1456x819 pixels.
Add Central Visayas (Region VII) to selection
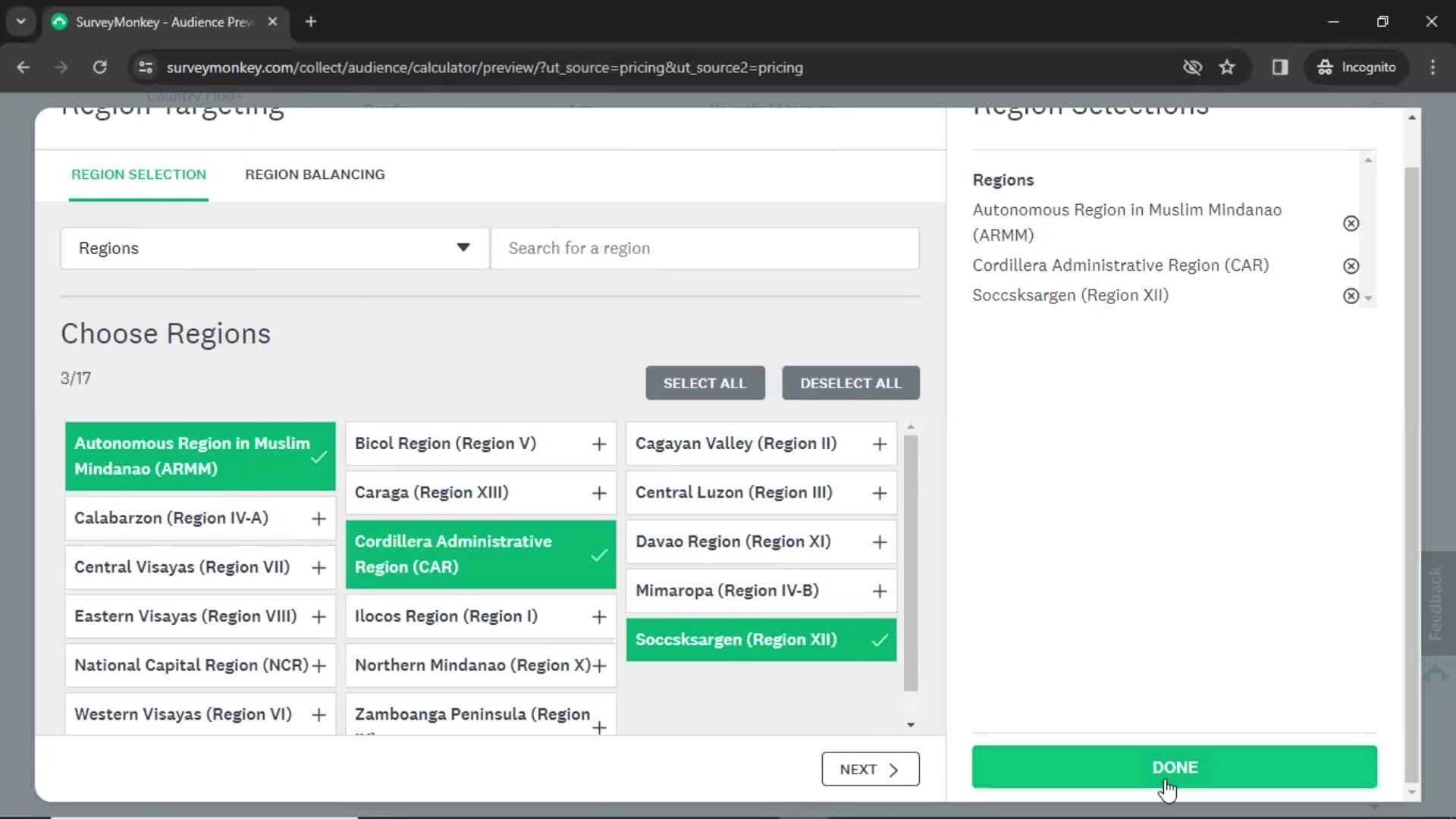click(320, 567)
